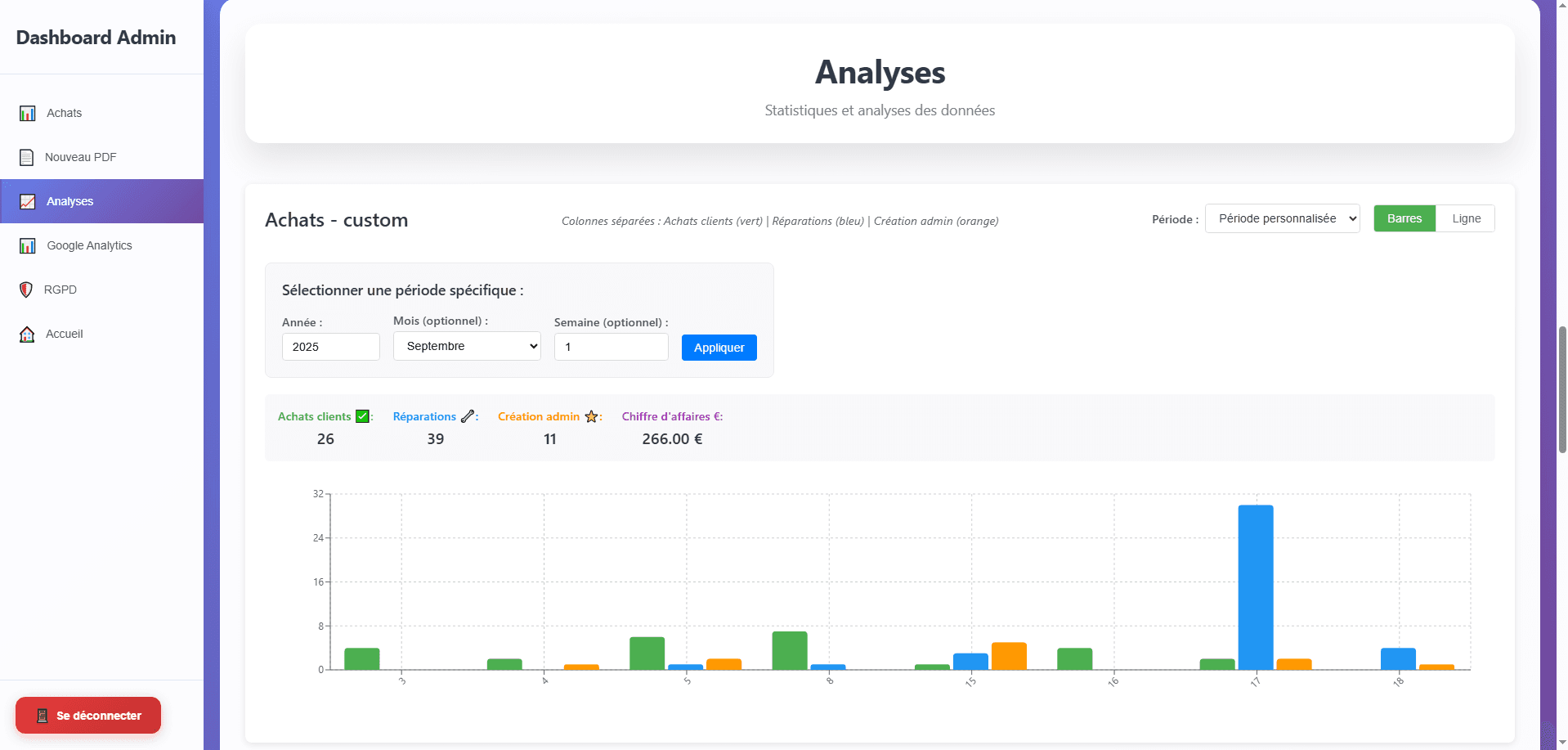Click the Achats clients count 26

pyautogui.click(x=325, y=439)
